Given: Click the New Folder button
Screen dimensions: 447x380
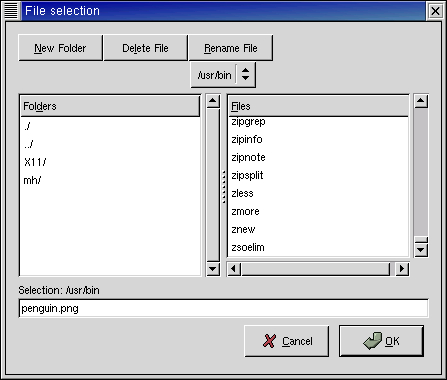Looking at the screenshot, I should [x=60, y=48].
